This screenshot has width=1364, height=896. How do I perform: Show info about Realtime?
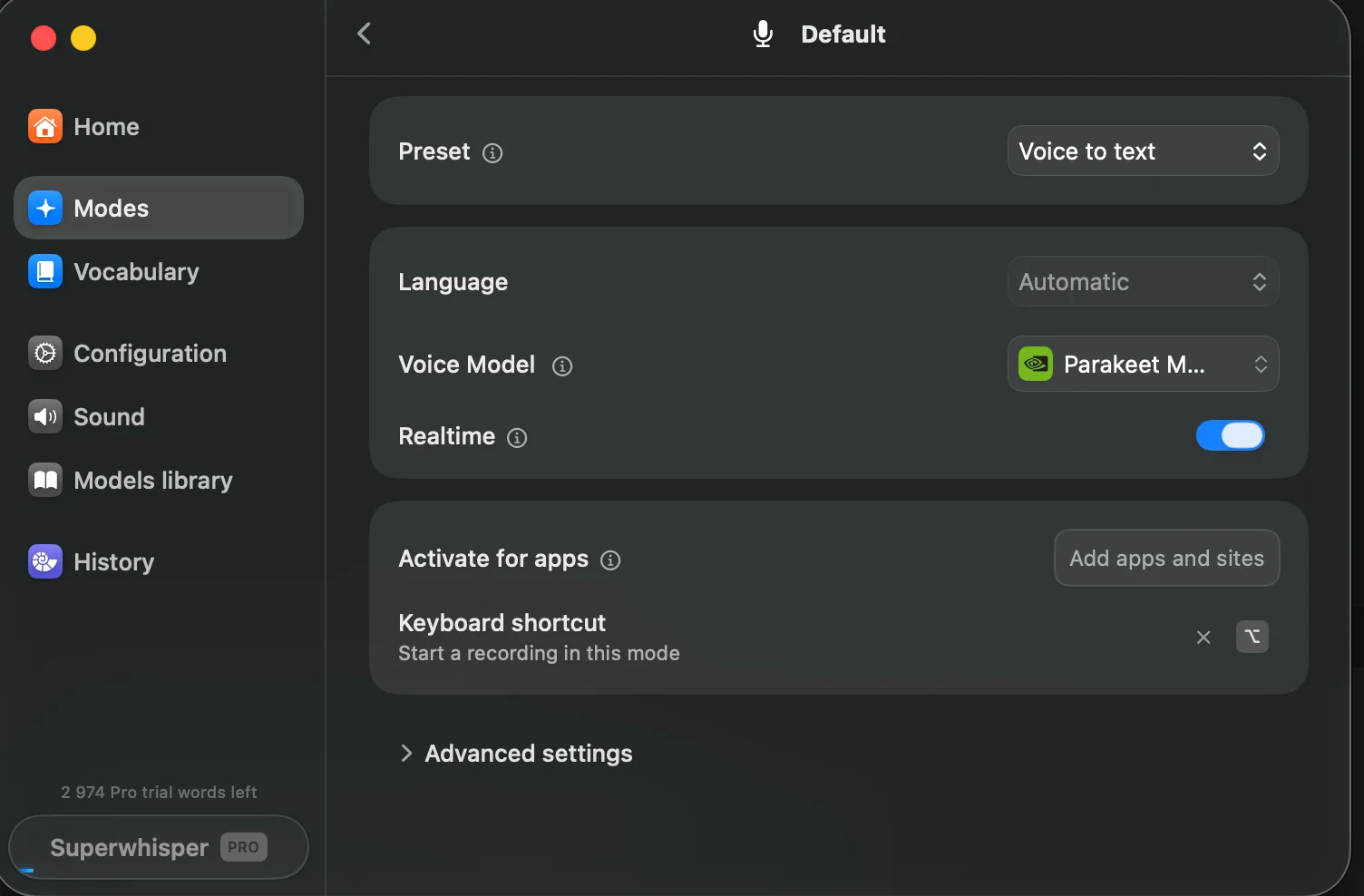(x=517, y=438)
